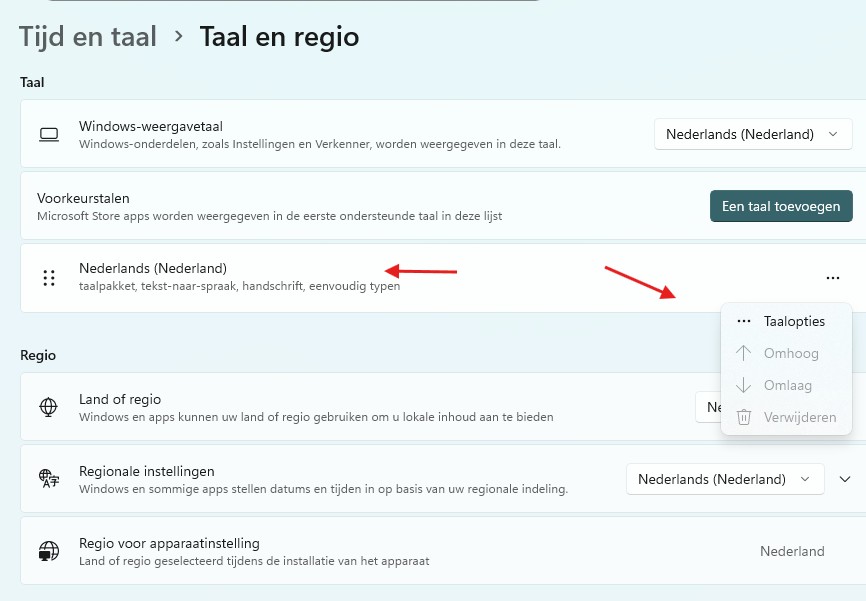Click the Een taal toevoegen button

[x=781, y=206]
